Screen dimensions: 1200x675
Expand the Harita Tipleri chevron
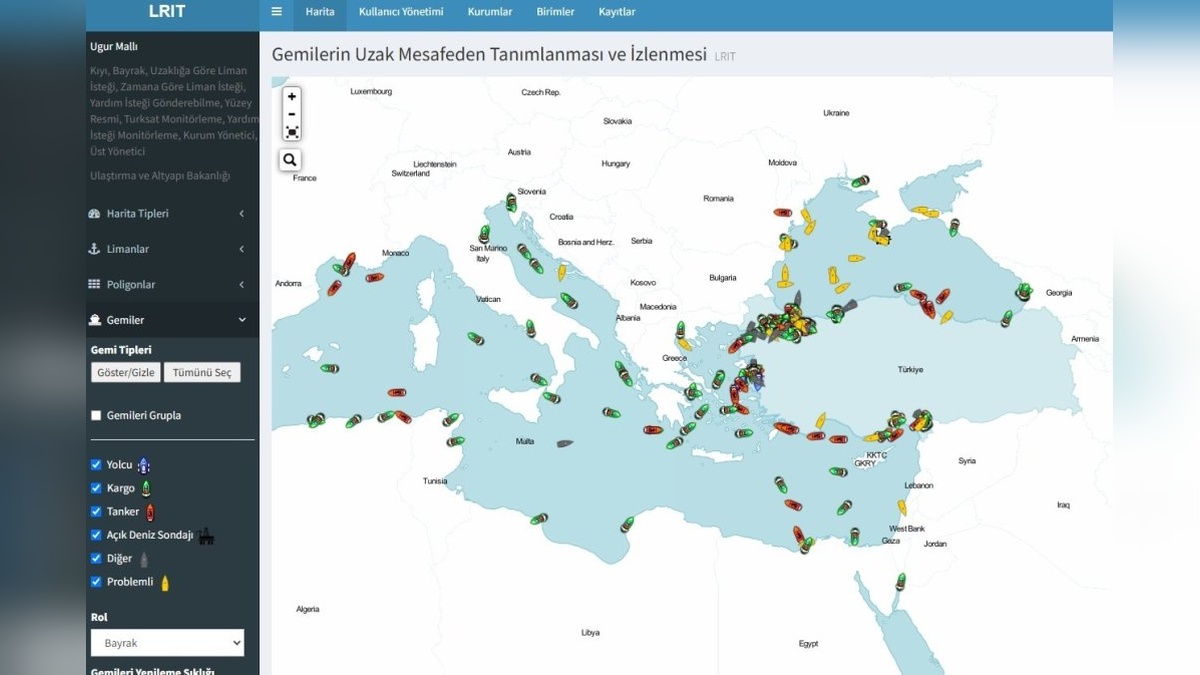[242, 214]
